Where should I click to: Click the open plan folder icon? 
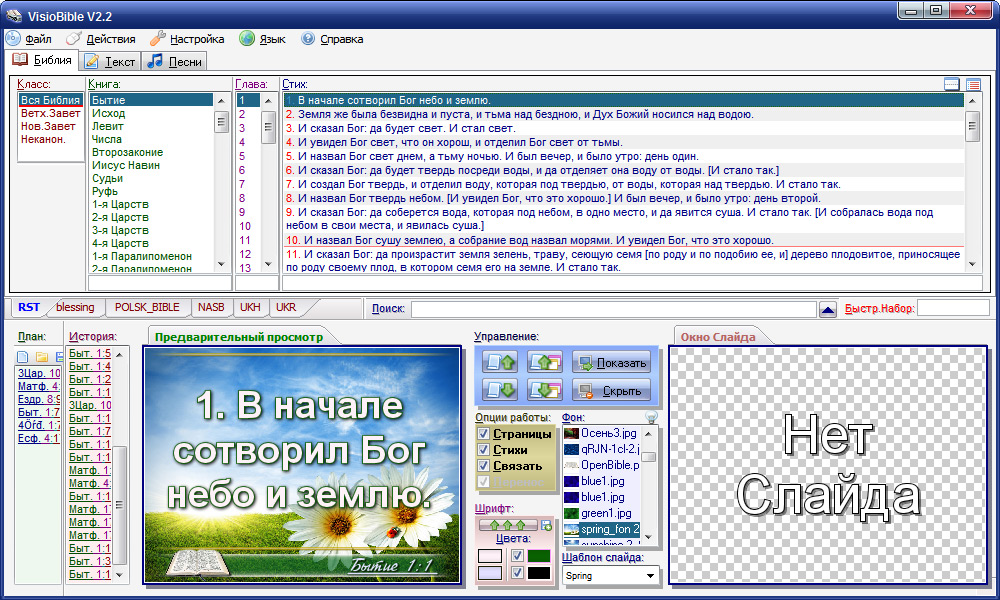pos(40,357)
